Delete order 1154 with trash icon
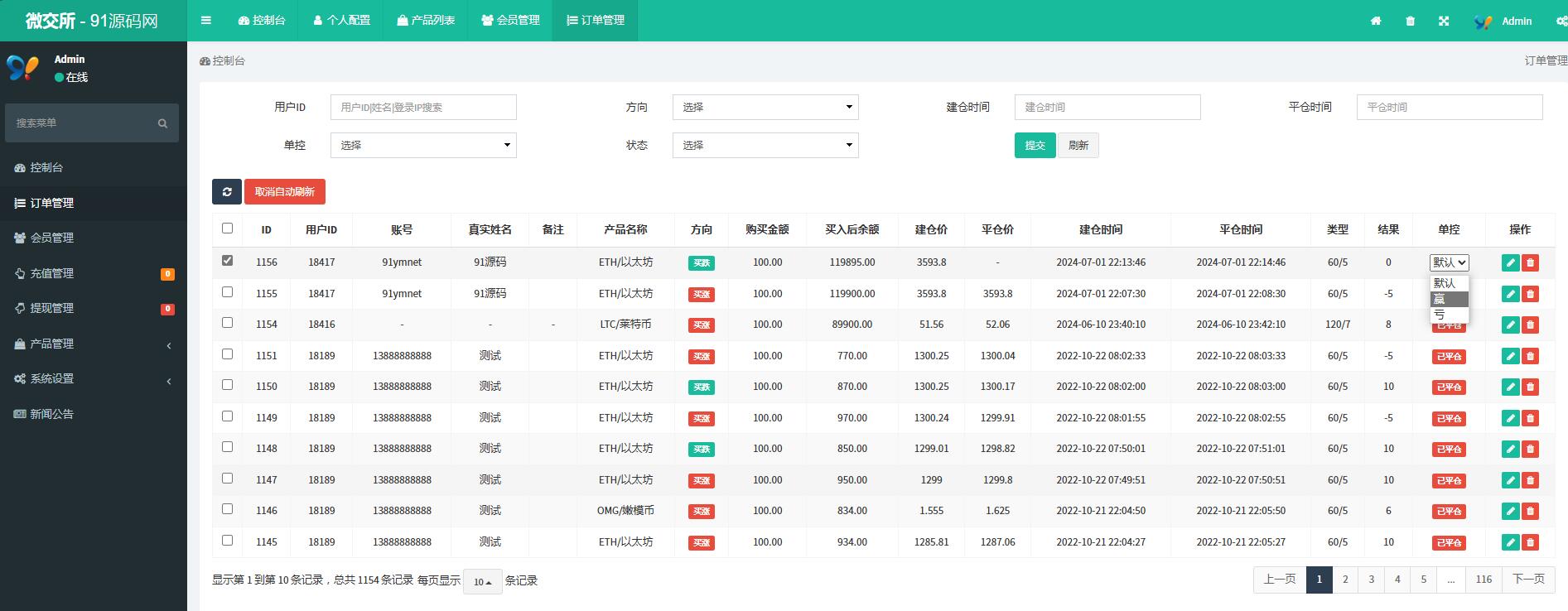The height and width of the screenshot is (611, 1568). (x=1531, y=325)
